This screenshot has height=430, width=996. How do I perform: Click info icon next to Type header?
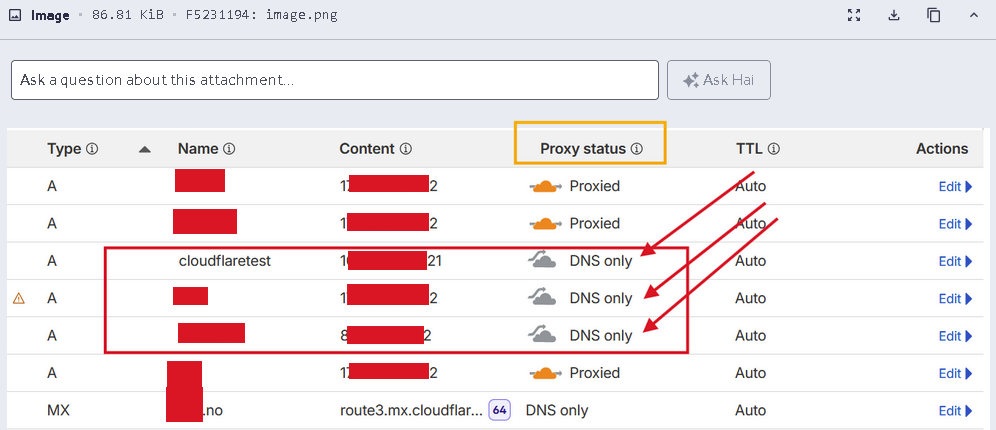(93, 149)
